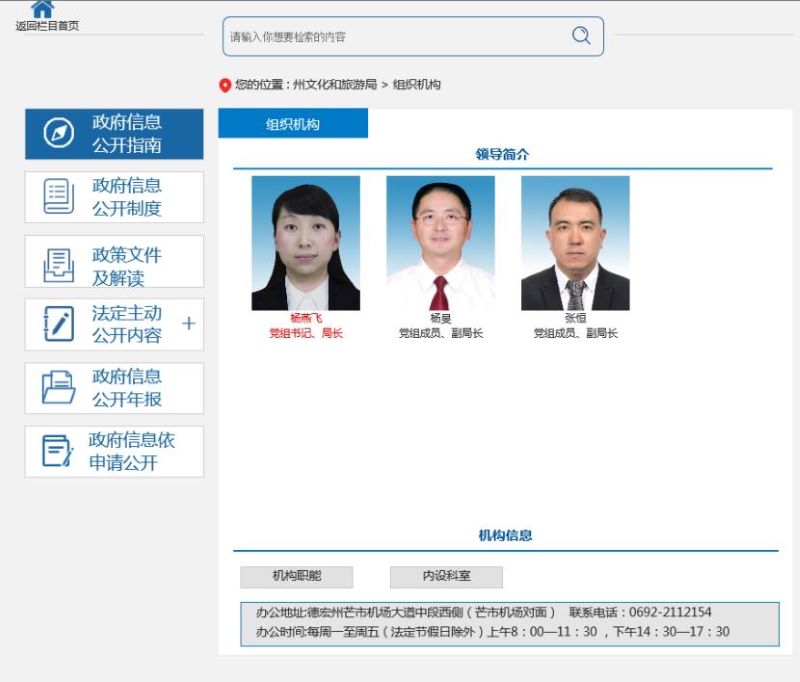Image resolution: width=800 pixels, height=682 pixels.
Task: Click the search input field
Action: 395,37
